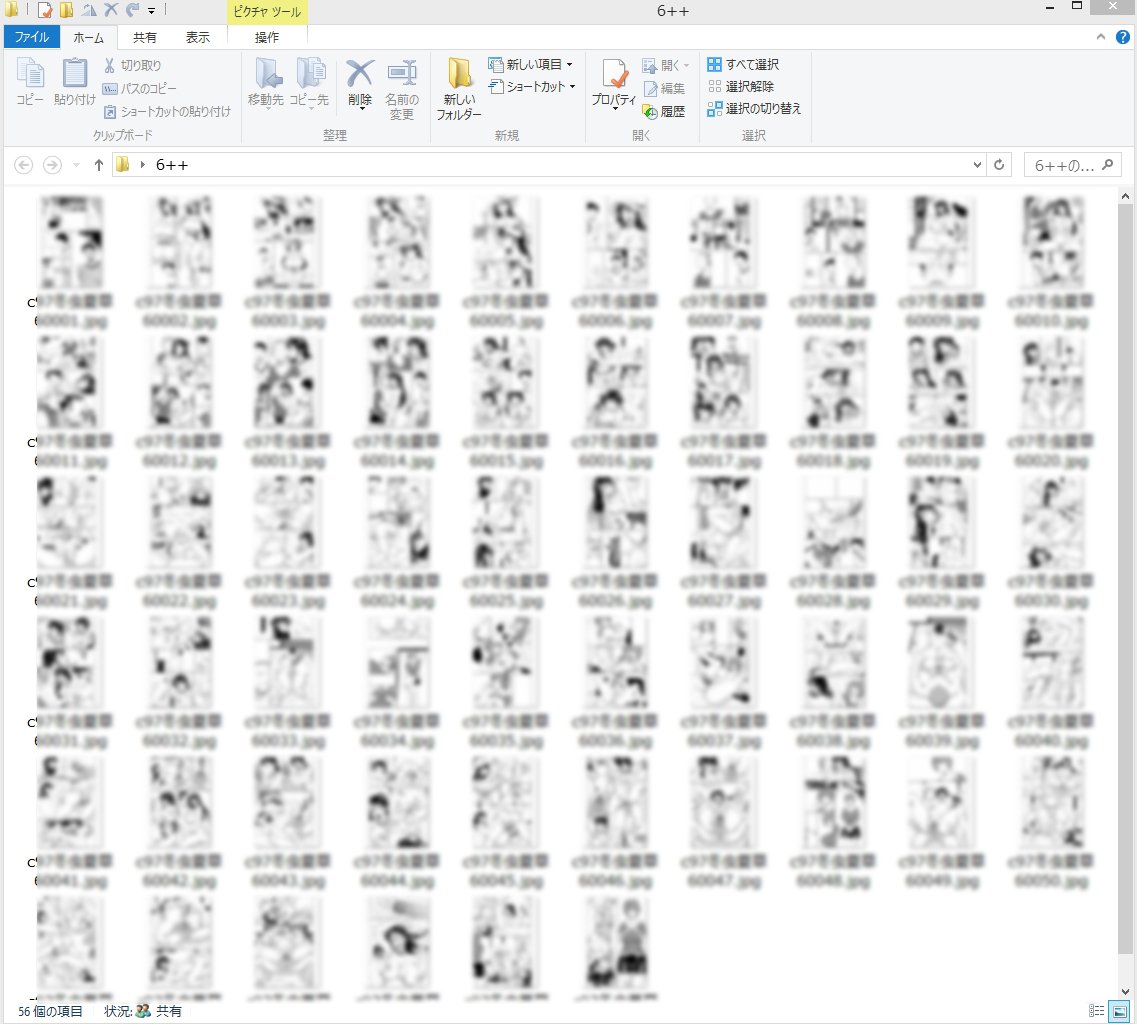Click 編集 (Edit) in the ribbon
The image size is (1137, 1024).
(x=664, y=88)
